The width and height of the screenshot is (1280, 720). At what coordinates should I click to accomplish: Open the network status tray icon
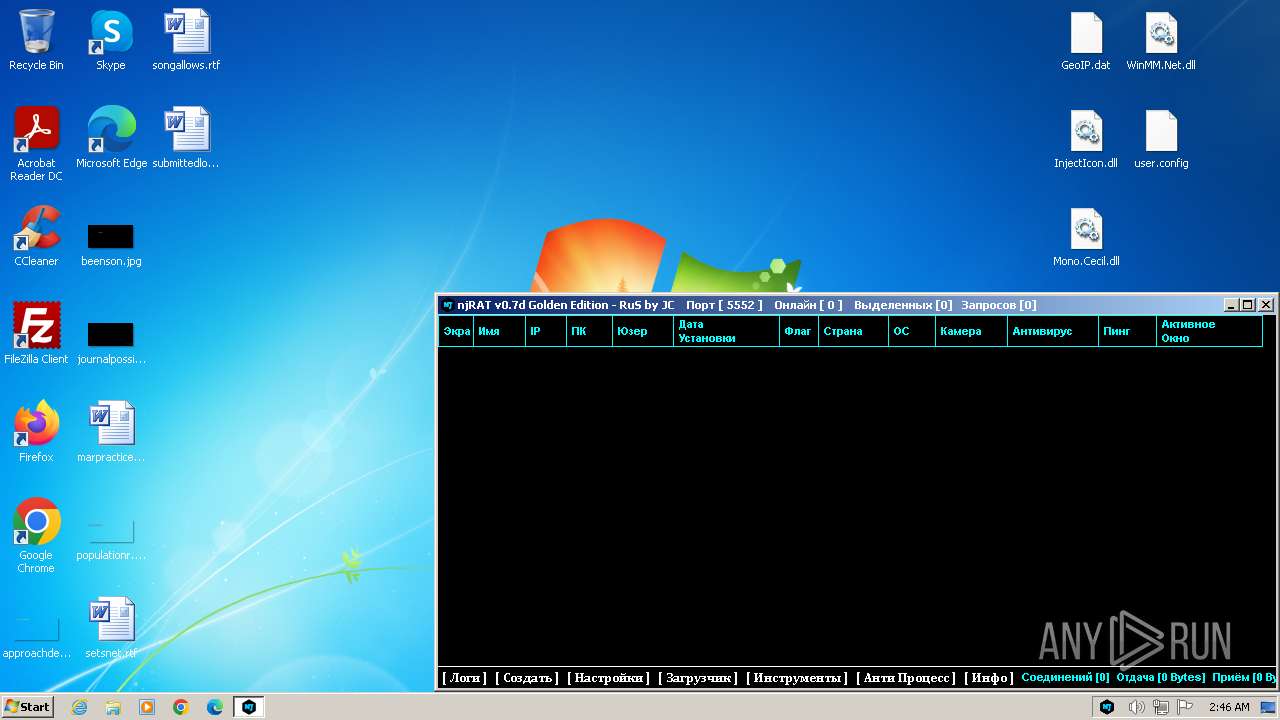(1161, 707)
